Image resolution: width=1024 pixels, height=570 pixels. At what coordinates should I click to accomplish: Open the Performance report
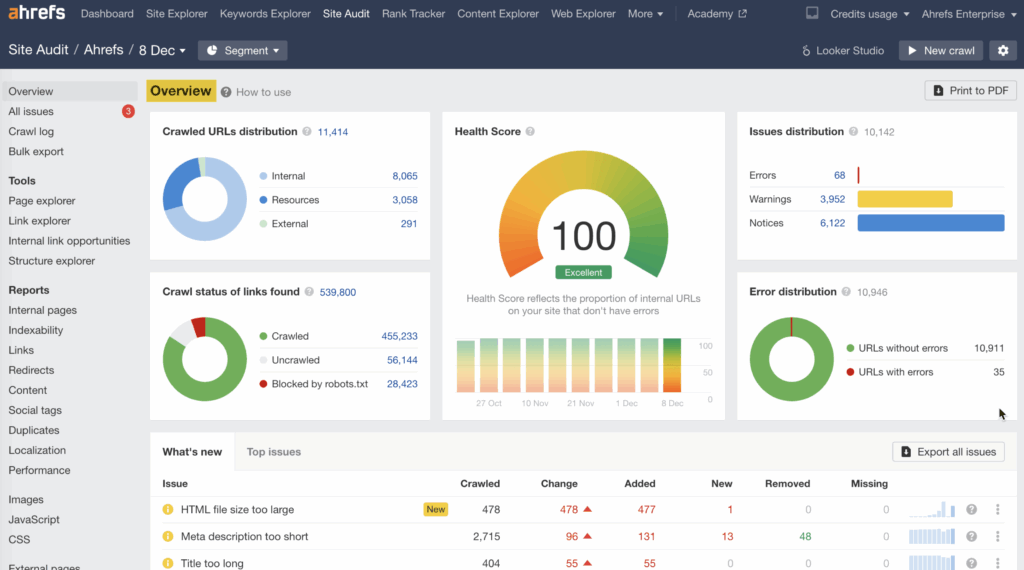click(x=39, y=470)
